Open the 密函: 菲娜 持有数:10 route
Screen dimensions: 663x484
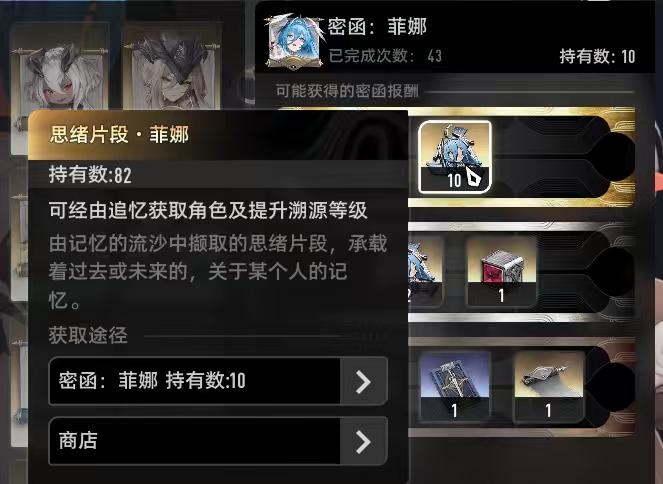[218, 381]
